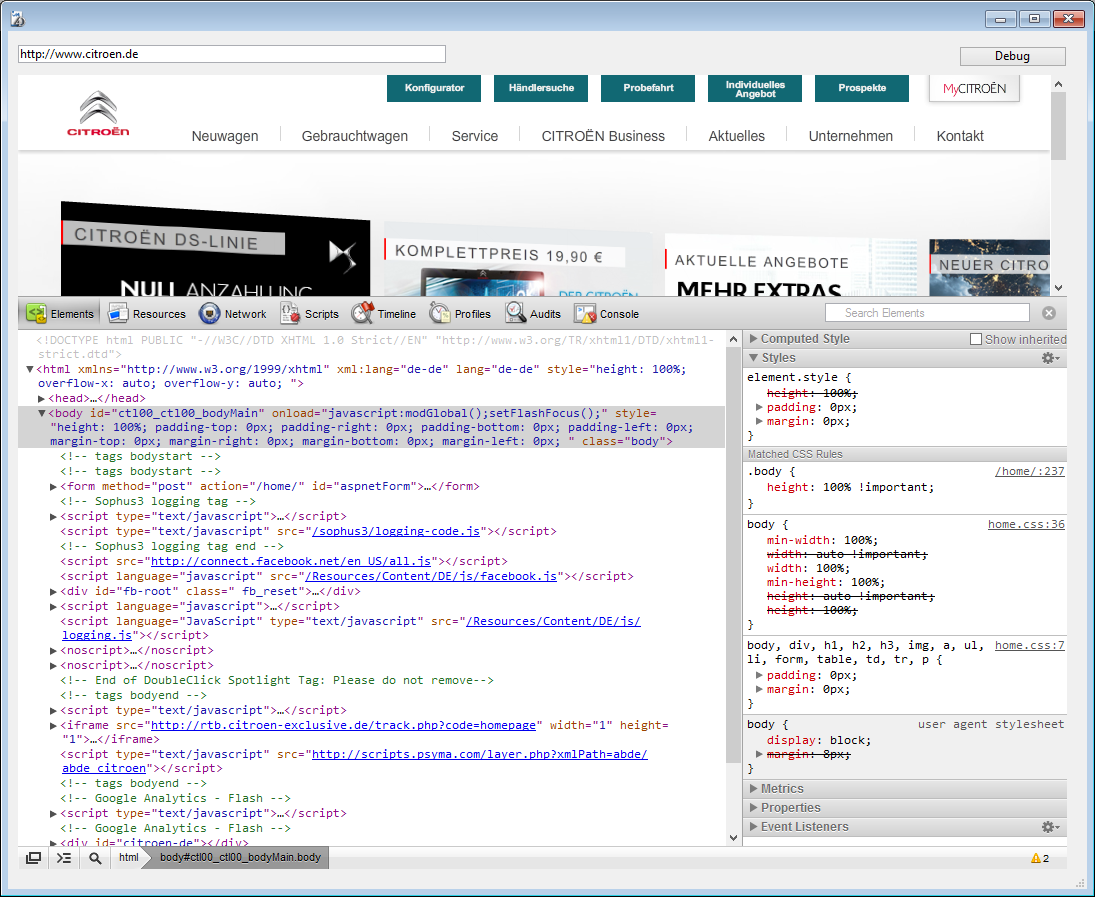The width and height of the screenshot is (1095, 897).
Task: Click the Search Elements input field
Action: pos(920,313)
